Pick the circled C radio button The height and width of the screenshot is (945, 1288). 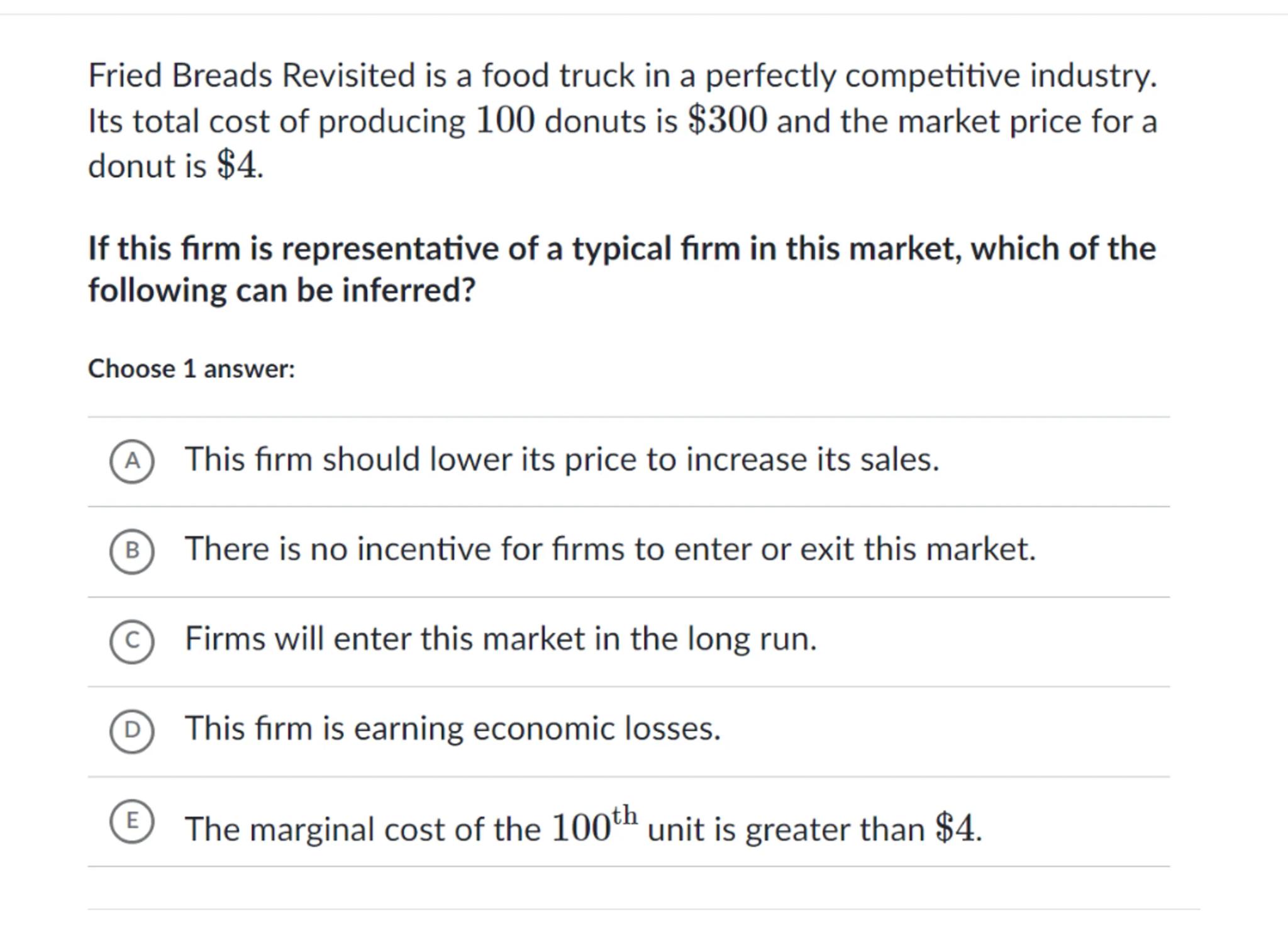pyautogui.click(x=132, y=641)
